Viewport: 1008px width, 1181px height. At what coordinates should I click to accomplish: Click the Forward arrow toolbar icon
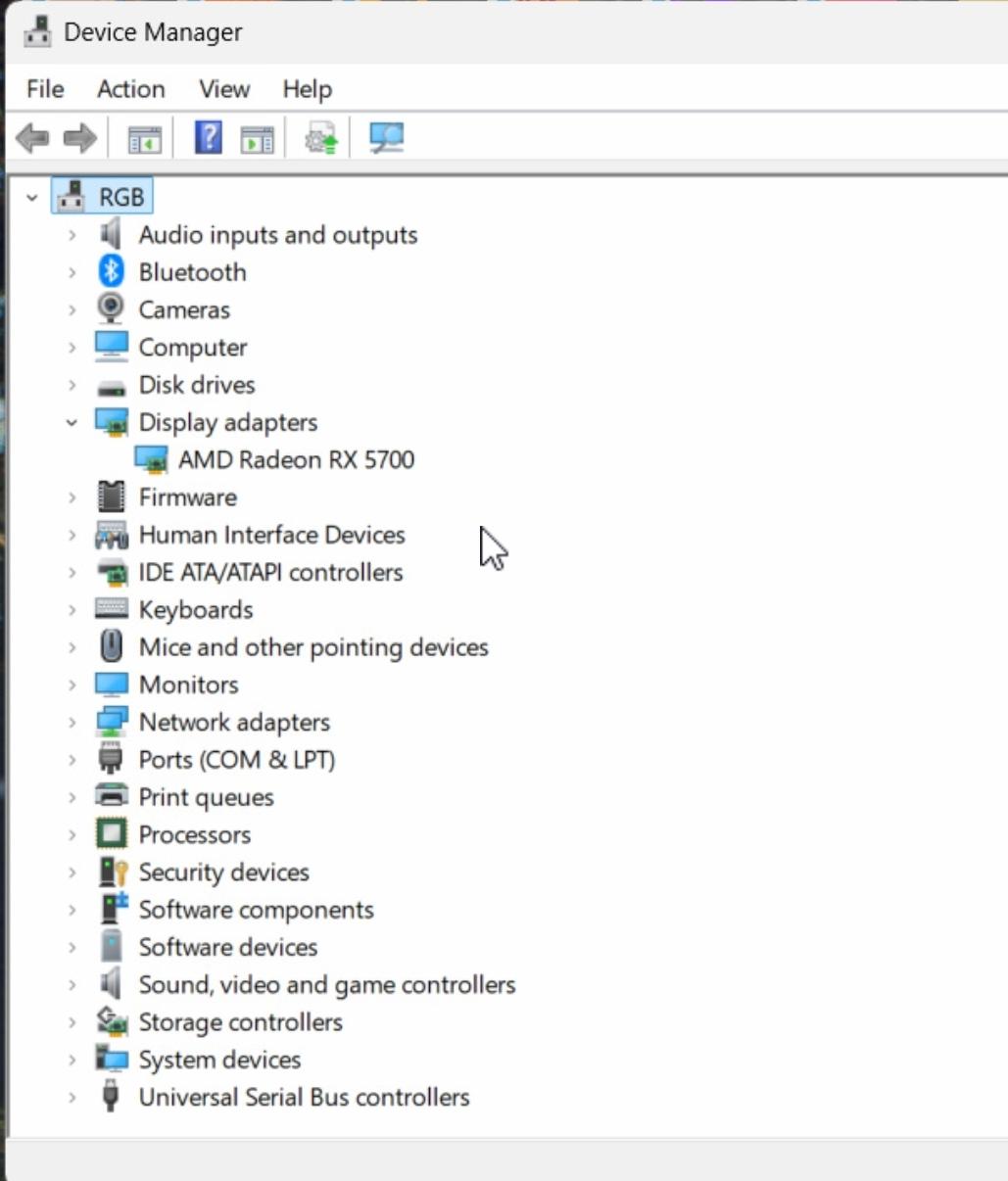pos(79,138)
